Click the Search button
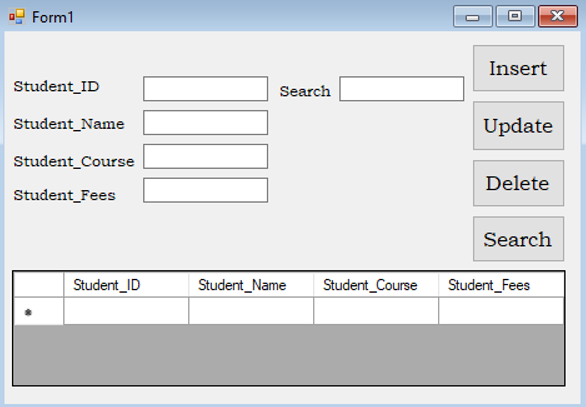This screenshot has width=586, height=407. coord(518,239)
